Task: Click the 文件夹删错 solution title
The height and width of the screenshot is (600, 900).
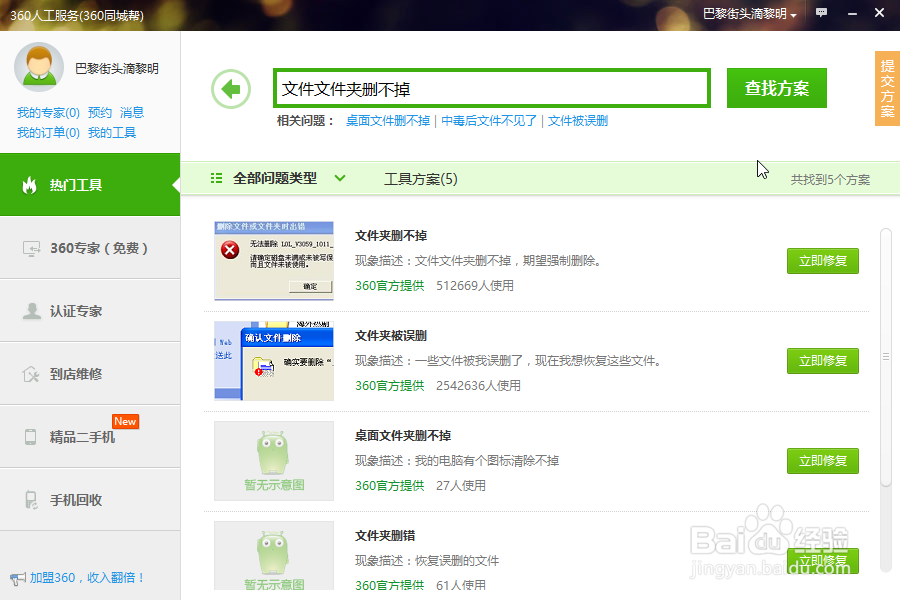Action: (385, 535)
